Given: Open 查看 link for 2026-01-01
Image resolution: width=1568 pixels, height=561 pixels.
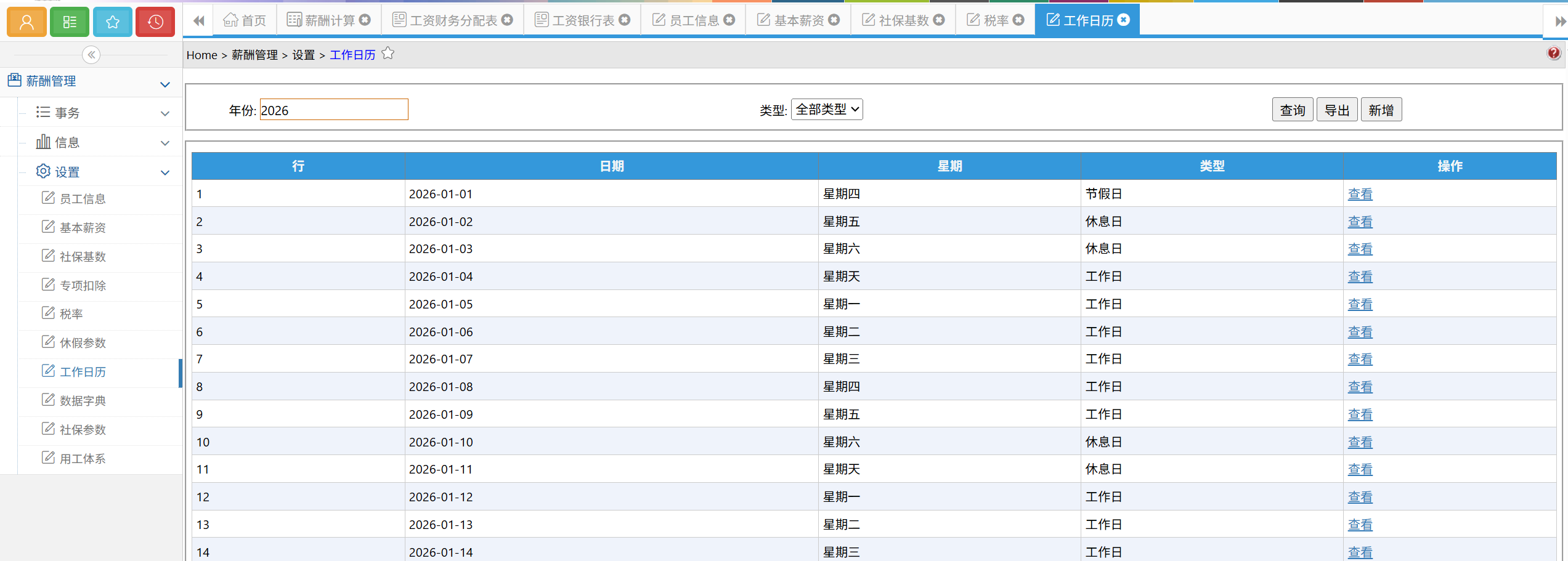Looking at the screenshot, I should [x=1360, y=194].
